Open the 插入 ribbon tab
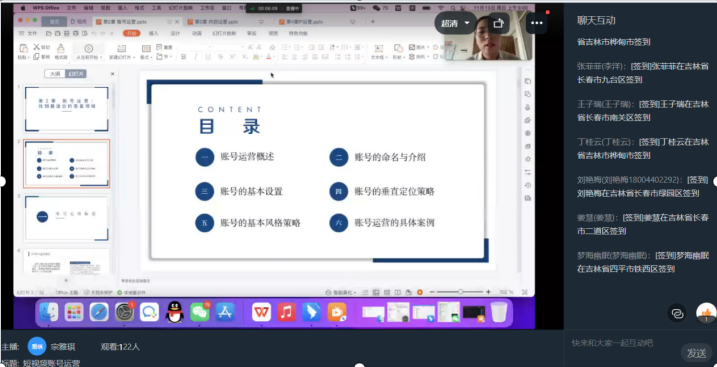 click(154, 33)
